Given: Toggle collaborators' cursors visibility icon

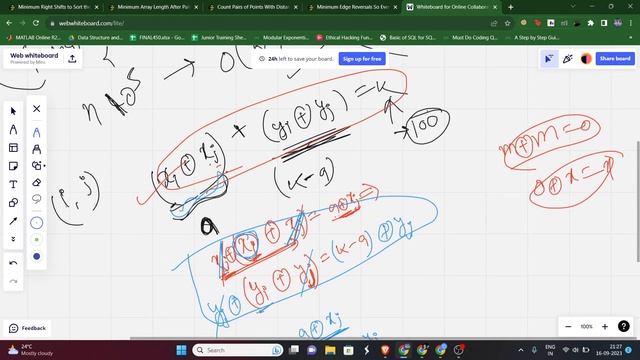Looking at the screenshot, I should pos(549,59).
